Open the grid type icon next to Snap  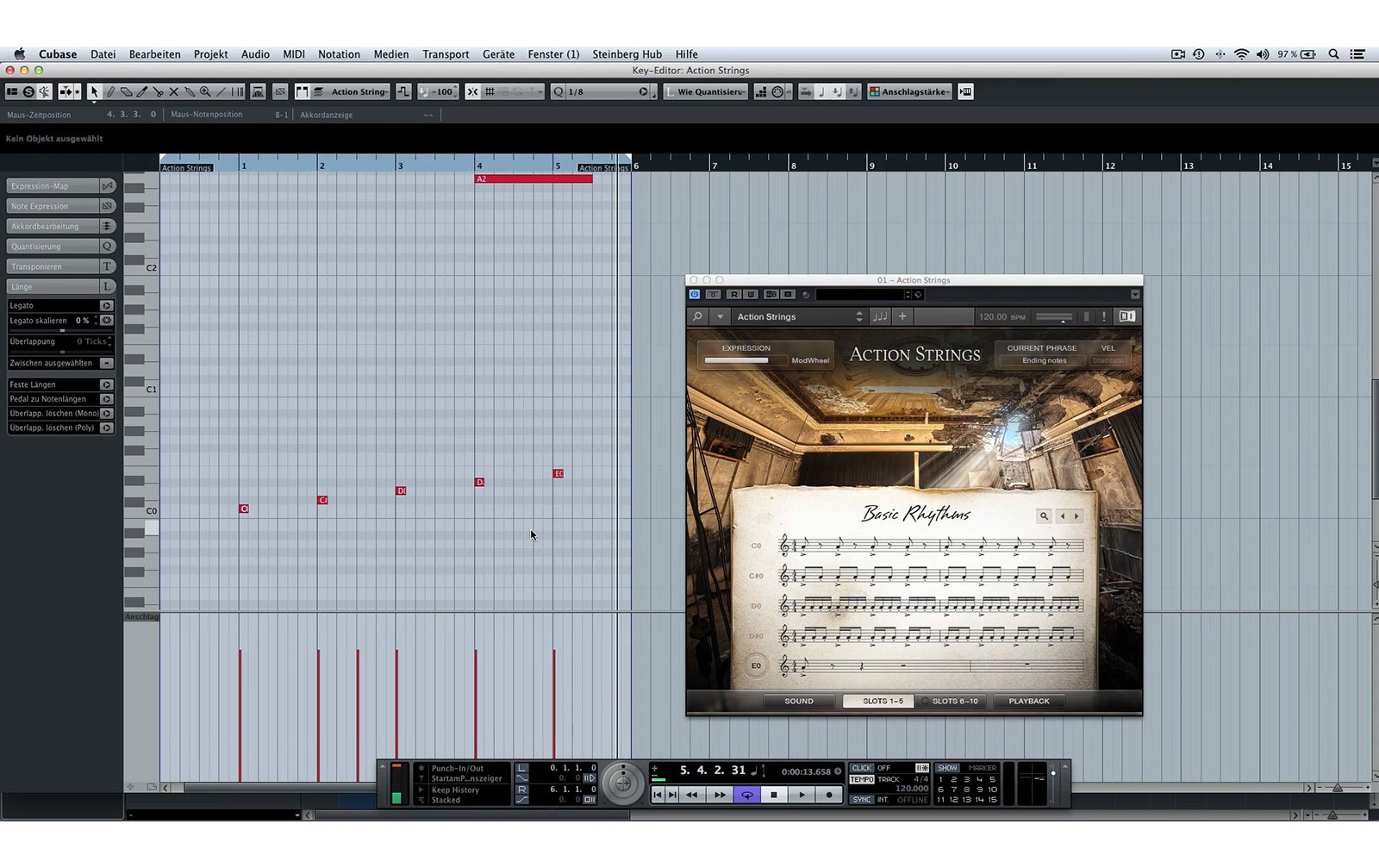coord(490,91)
